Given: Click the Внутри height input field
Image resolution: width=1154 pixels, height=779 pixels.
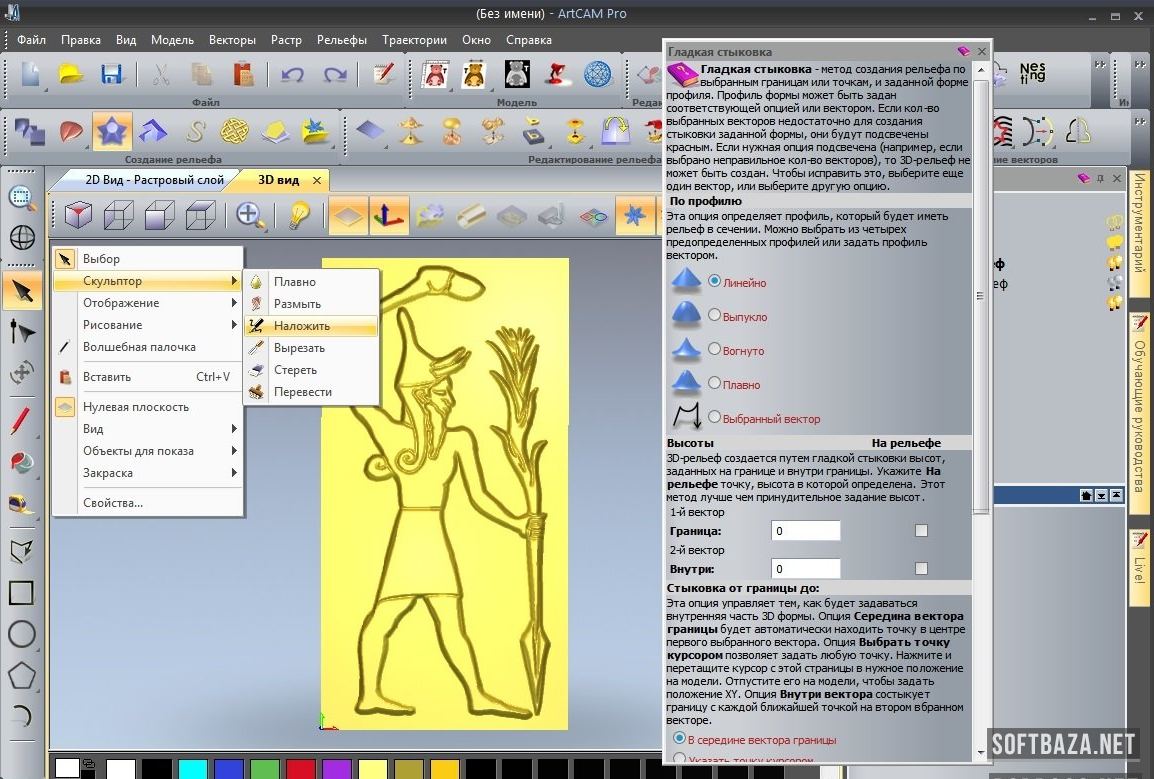Looking at the screenshot, I should click(x=805, y=569).
